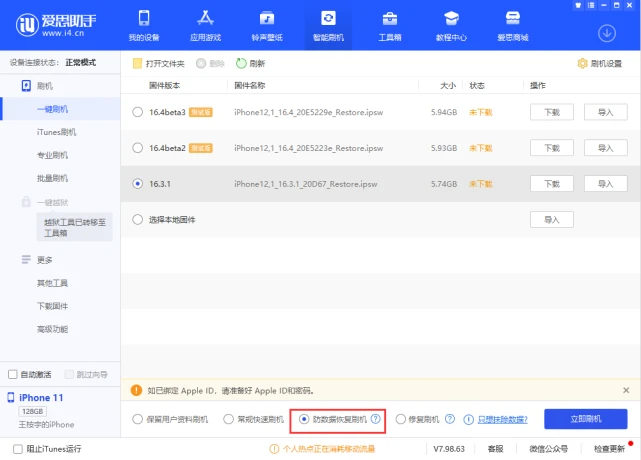Click the 刷机 sidebar phone icon
The image size is (641, 460).
(x=26, y=86)
